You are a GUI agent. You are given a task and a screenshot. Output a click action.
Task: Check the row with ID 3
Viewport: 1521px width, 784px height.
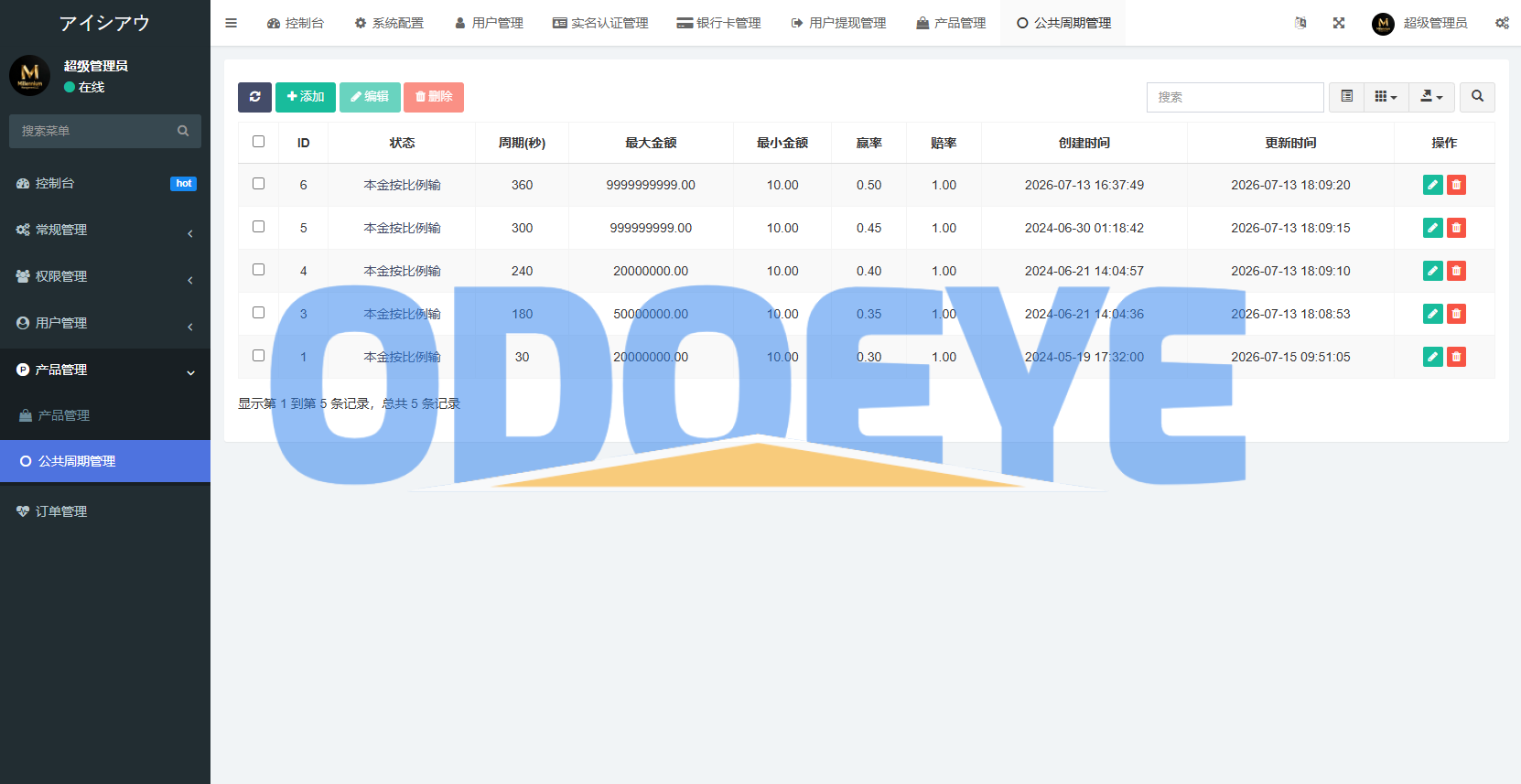pyautogui.click(x=258, y=313)
